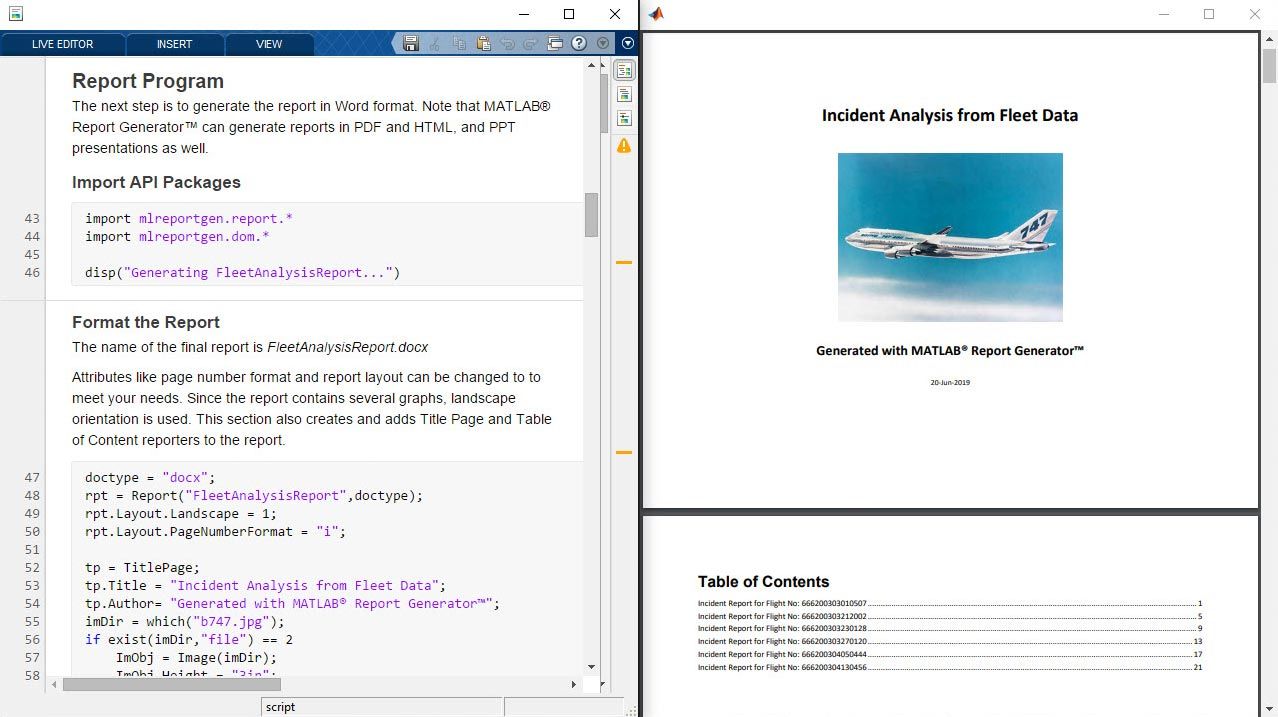Expand the quick access toolbar options dropdown
1278x717 pixels.
tap(602, 43)
